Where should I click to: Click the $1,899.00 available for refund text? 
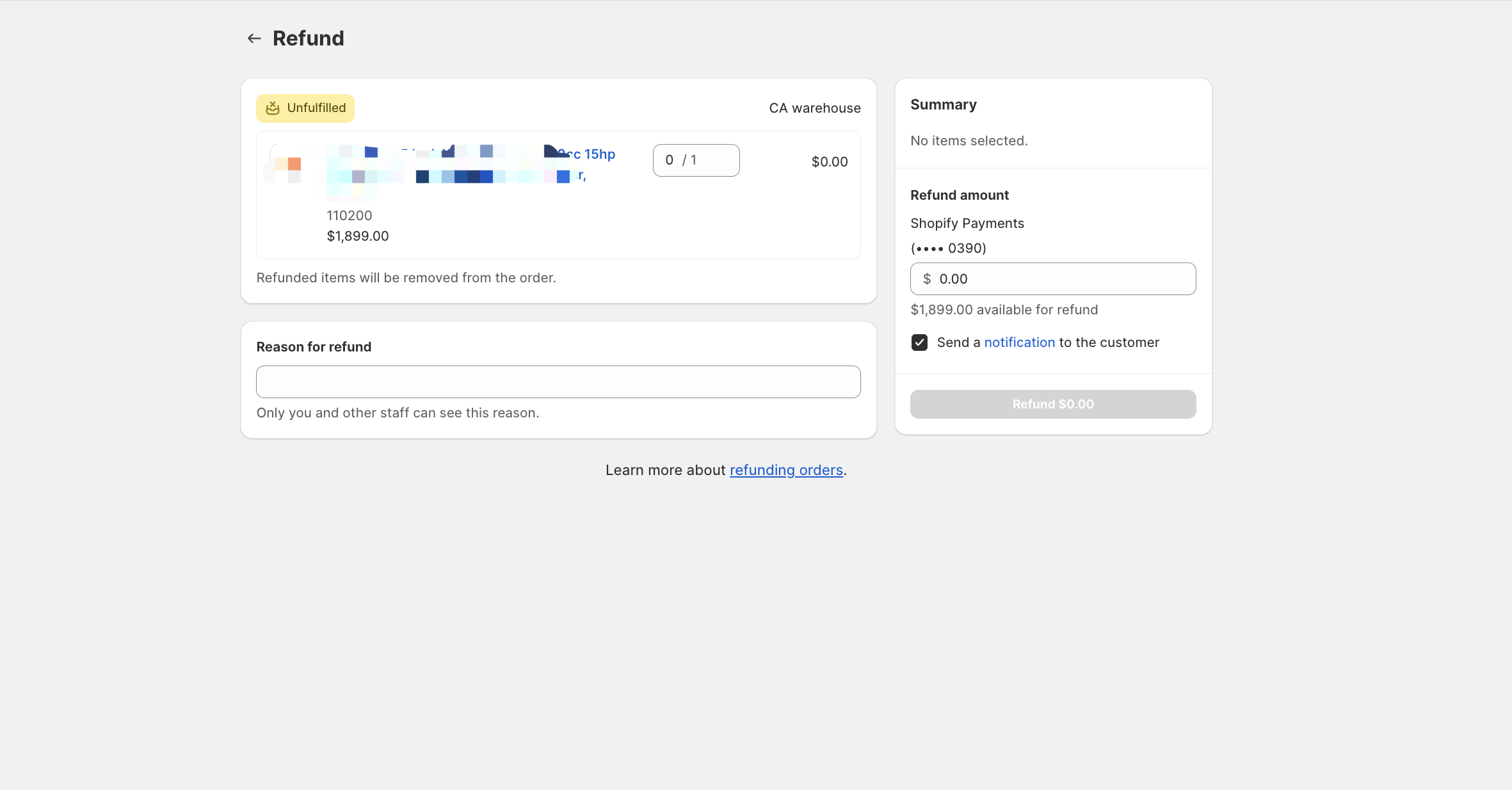[x=1004, y=310]
